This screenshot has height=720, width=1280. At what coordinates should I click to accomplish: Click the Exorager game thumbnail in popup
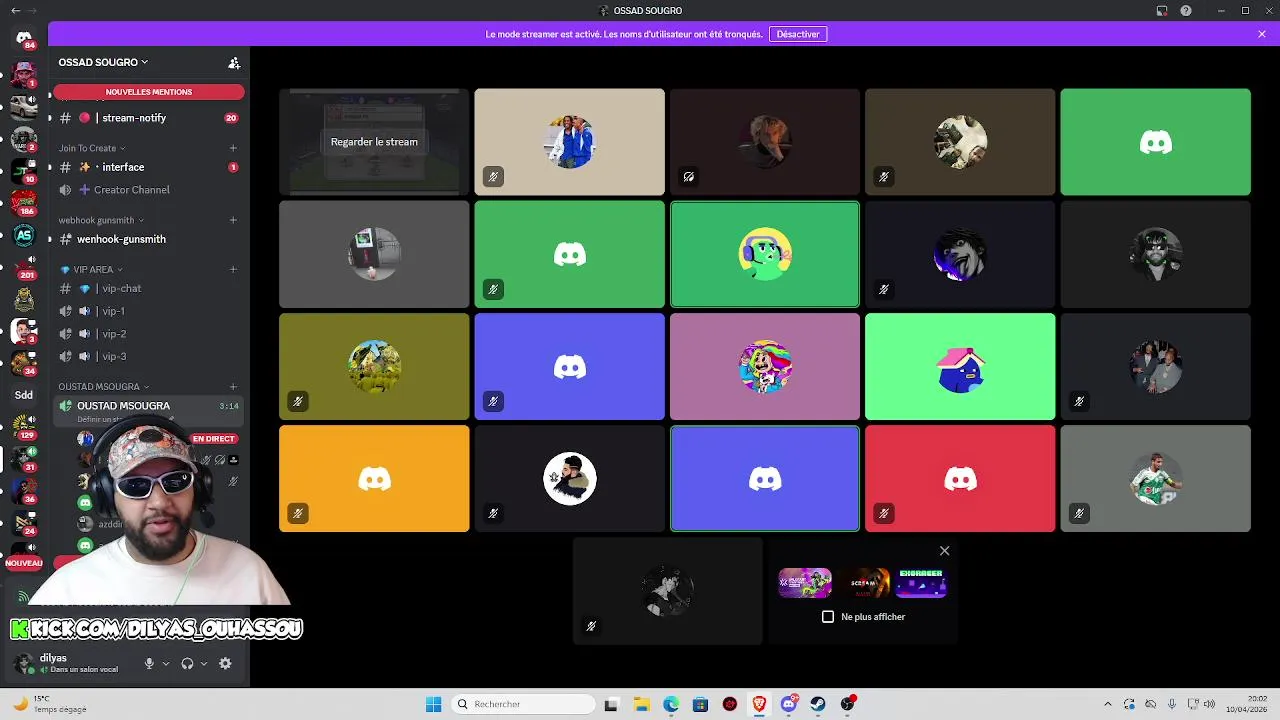[921, 583]
